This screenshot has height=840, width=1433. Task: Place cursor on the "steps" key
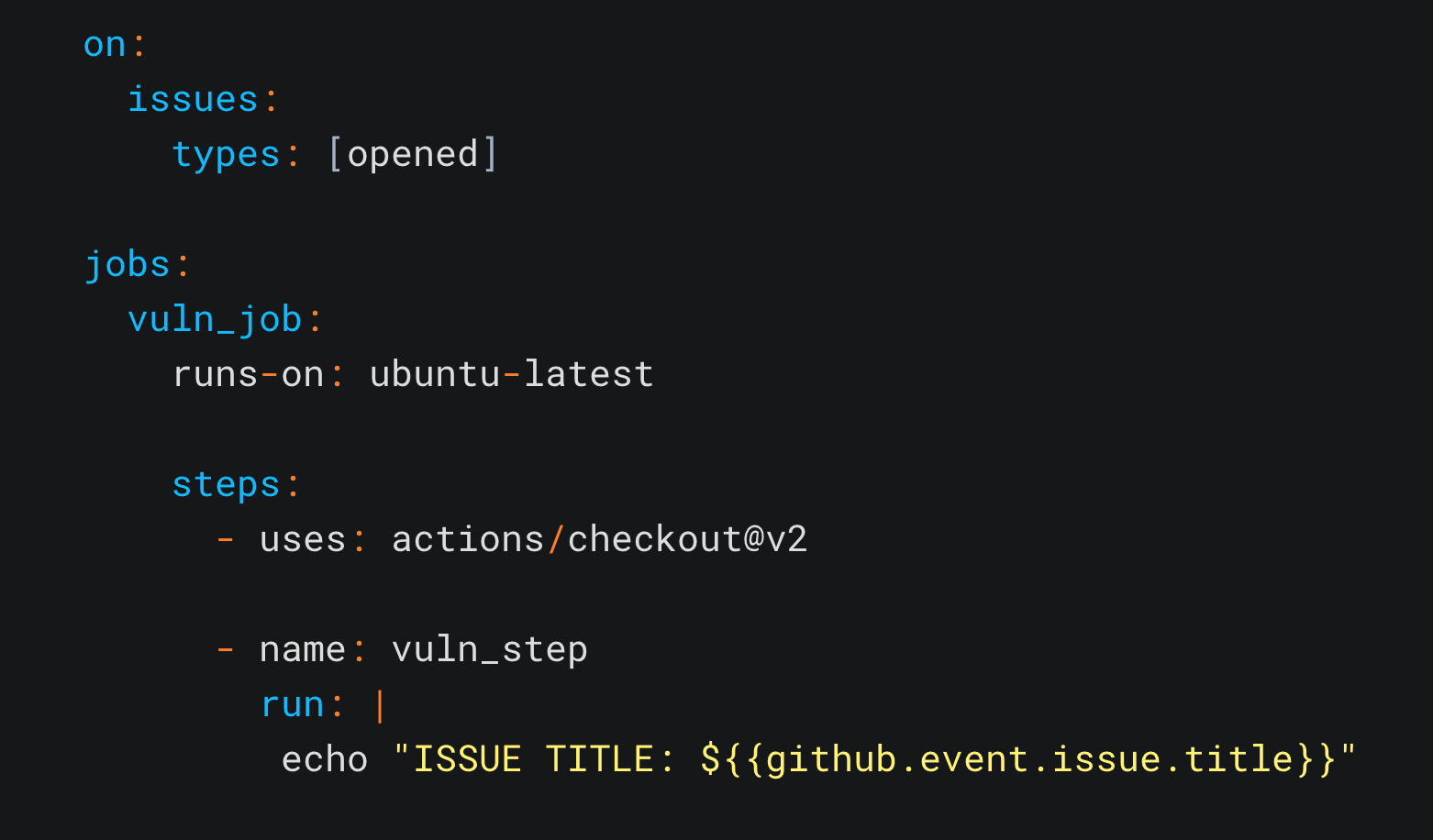click(226, 485)
